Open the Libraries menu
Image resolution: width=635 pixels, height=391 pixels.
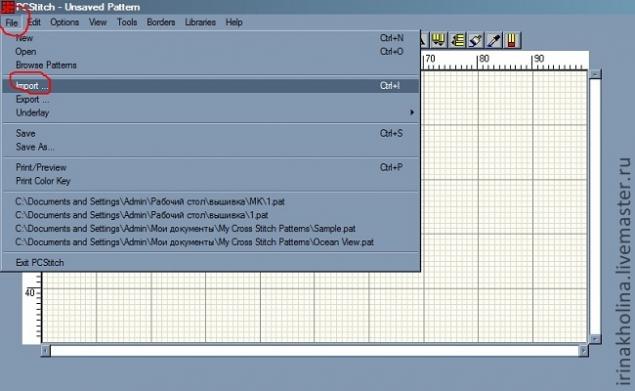[x=200, y=22]
